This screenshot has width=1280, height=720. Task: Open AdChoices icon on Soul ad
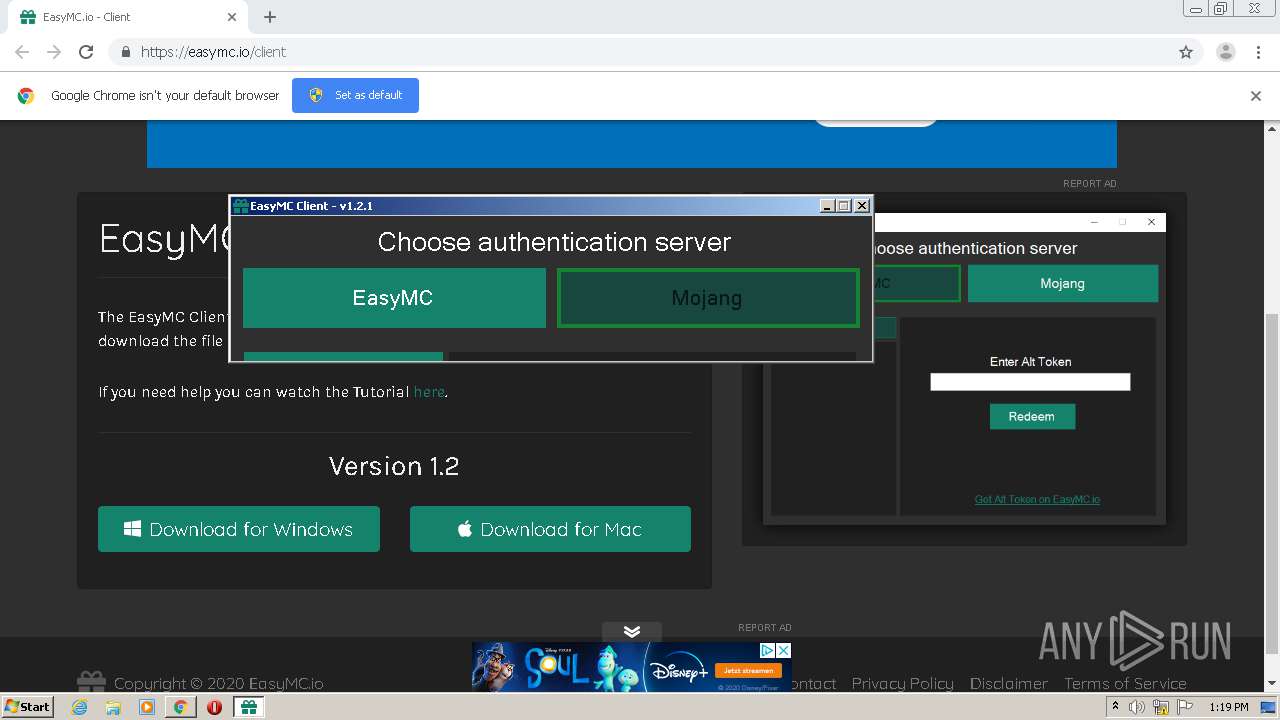coord(768,650)
